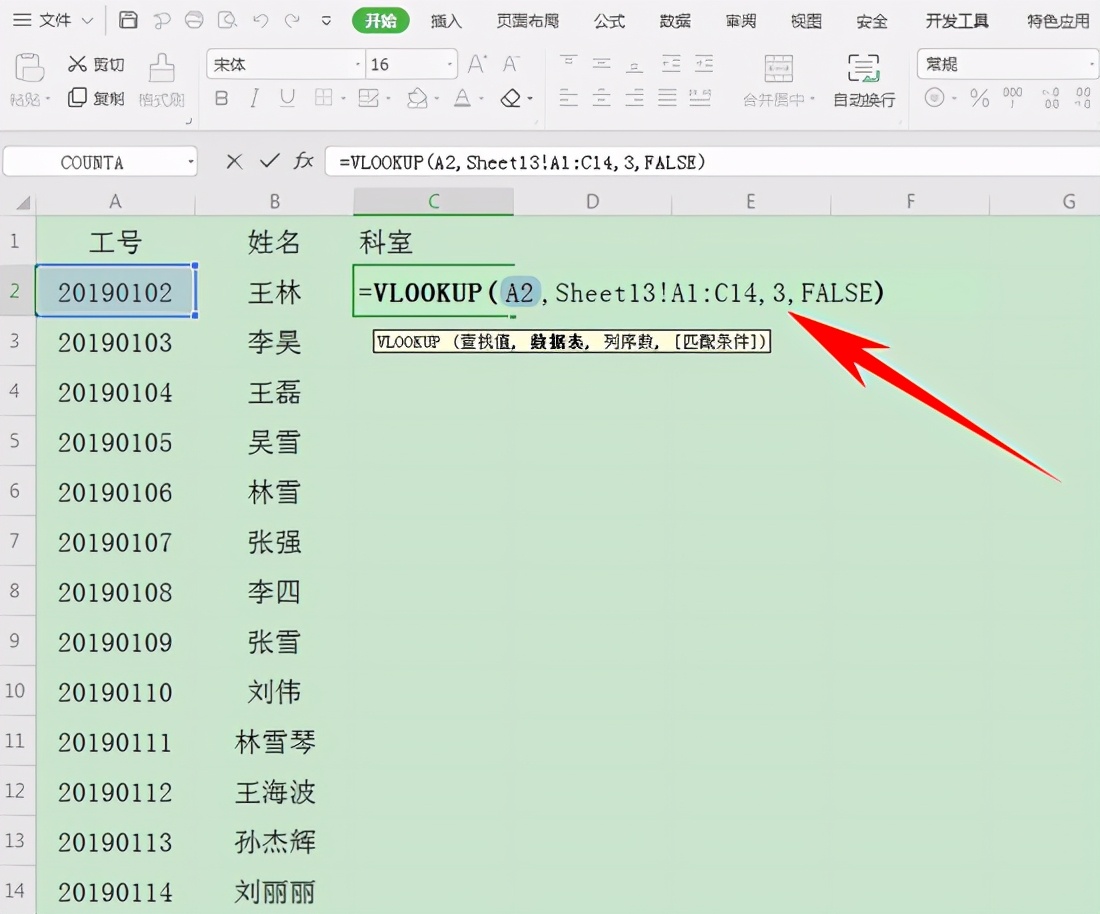Expand the quick access toolbar customization arrow
The width and height of the screenshot is (1100, 914).
[x=326, y=21]
